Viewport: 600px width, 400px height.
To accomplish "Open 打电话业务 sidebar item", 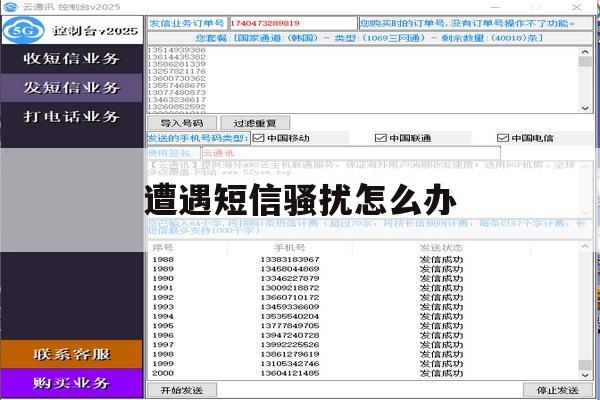I will [x=72, y=116].
